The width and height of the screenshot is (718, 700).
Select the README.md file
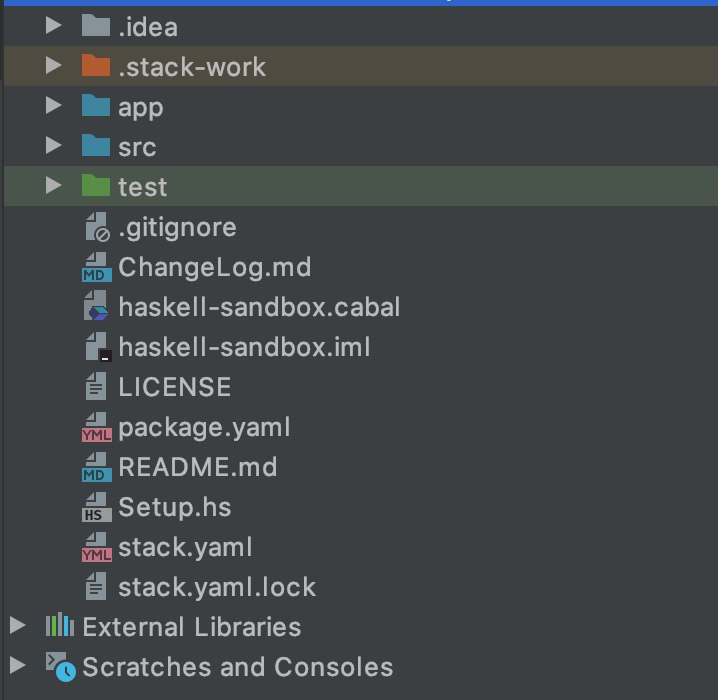click(197, 467)
